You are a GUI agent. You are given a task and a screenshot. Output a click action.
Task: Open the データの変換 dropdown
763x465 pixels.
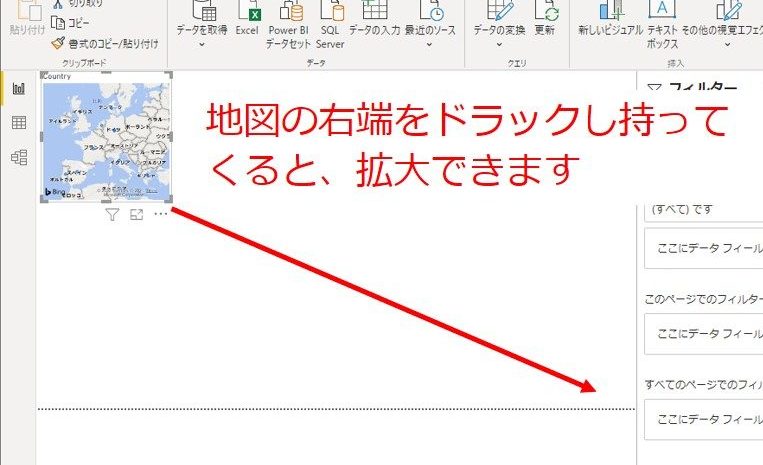pyautogui.click(x=499, y=31)
